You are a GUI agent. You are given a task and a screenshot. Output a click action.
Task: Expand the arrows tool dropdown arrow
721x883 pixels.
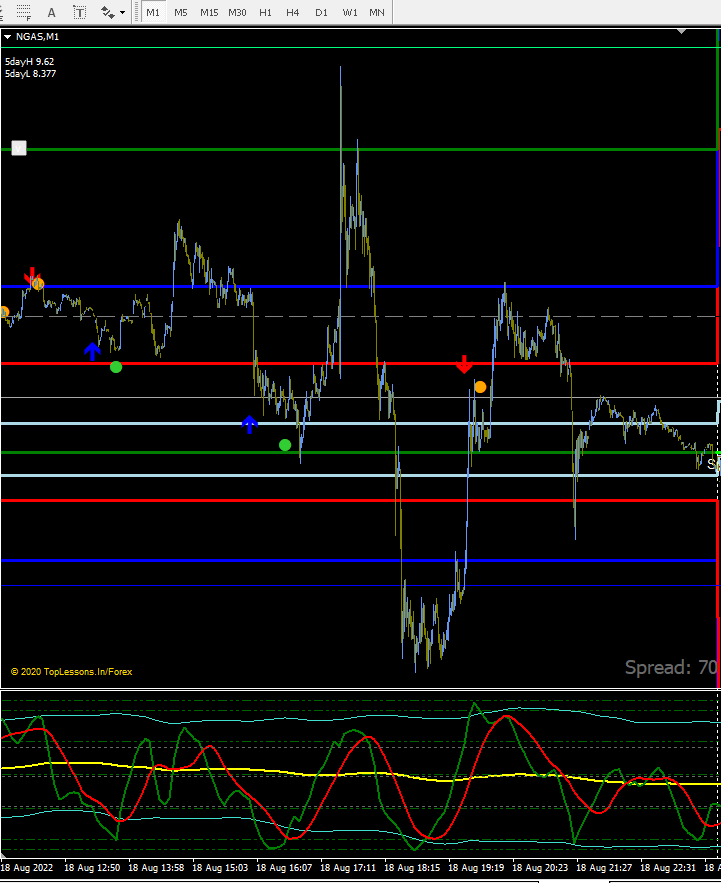(x=123, y=12)
